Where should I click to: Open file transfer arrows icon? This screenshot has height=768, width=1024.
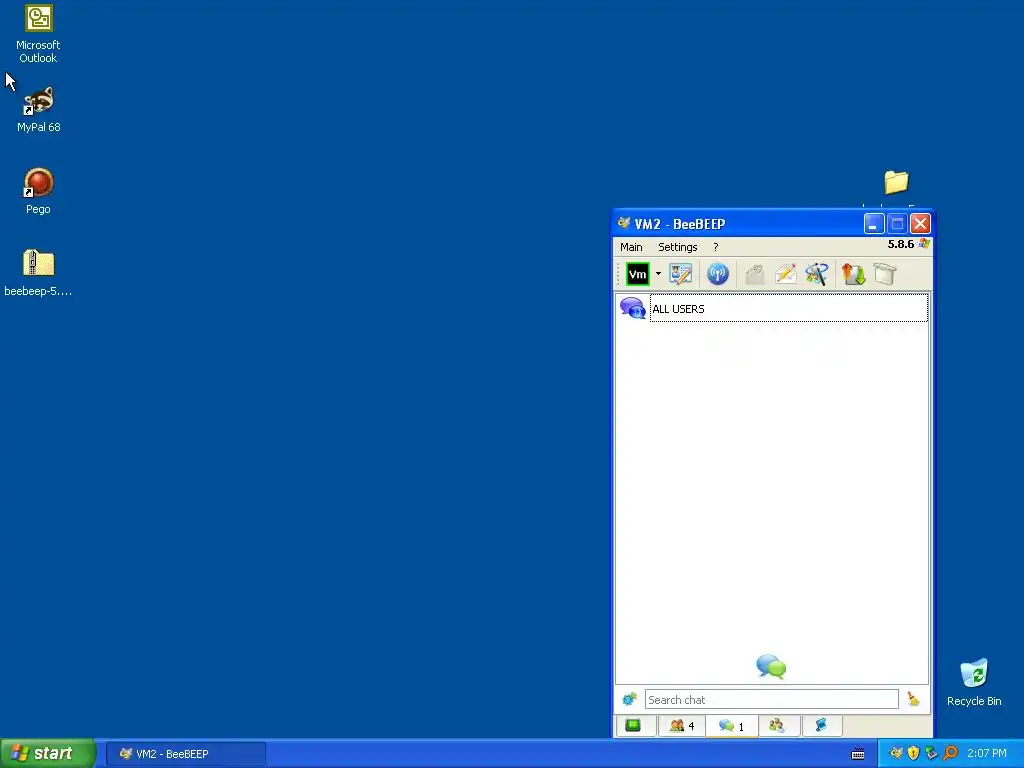tap(854, 274)
